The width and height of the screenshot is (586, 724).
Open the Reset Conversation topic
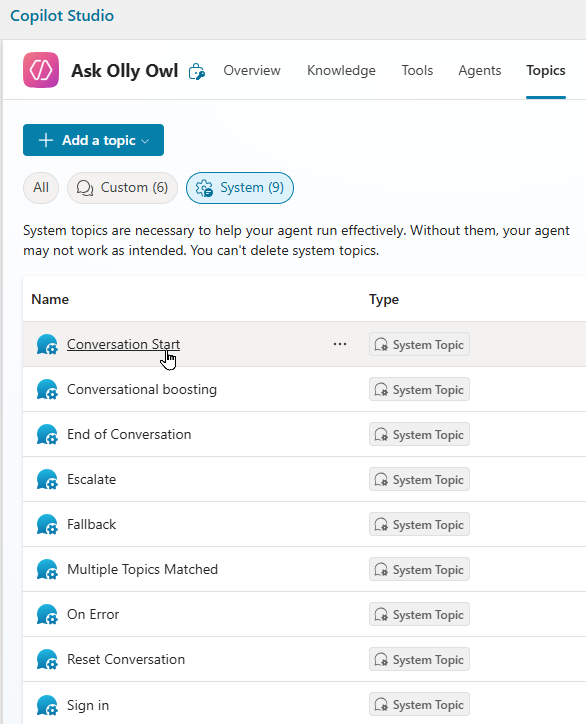pyautogui.click(x=126, y=659)
